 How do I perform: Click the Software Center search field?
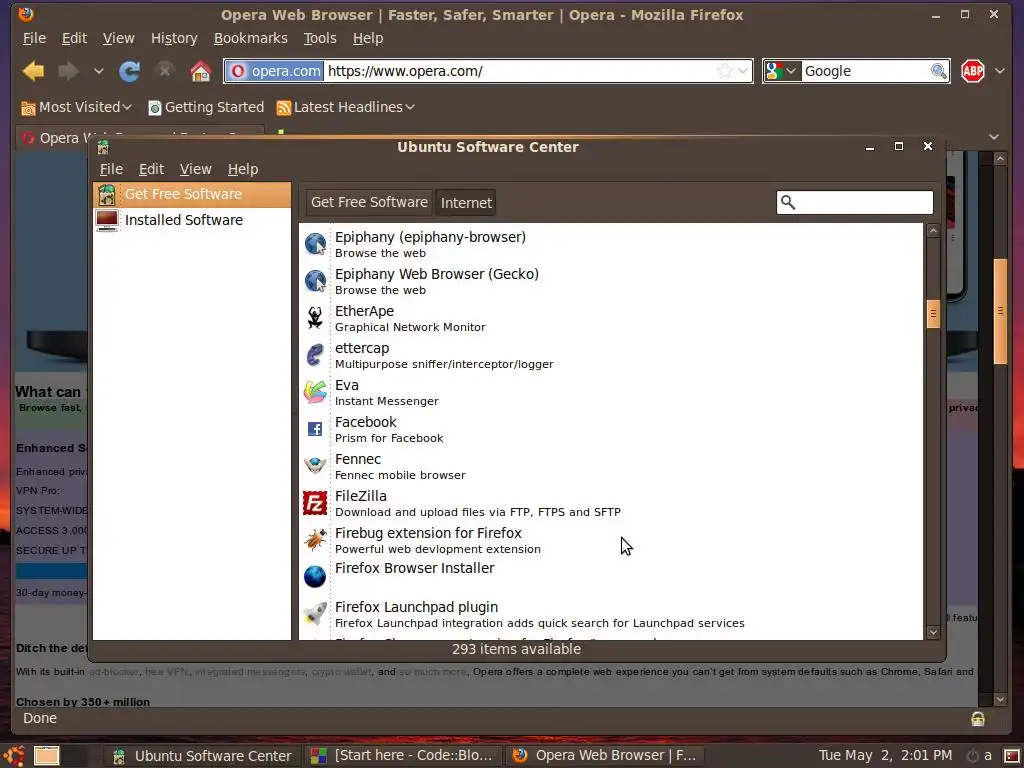coord(854,202)
